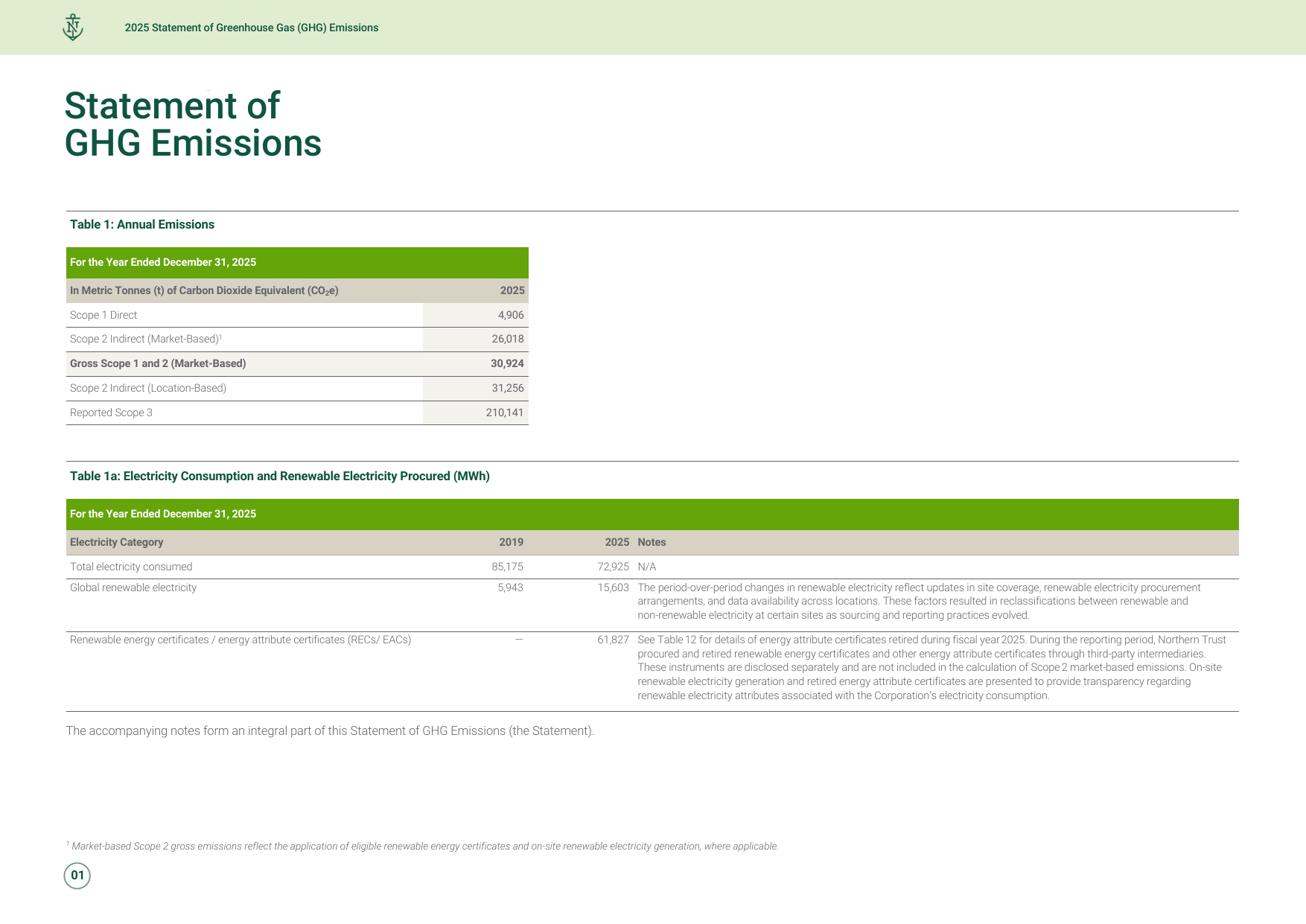
Task: Select 'Gross Scope 1 and 2 (Market-Based)' label
Action: pos(158,363)
